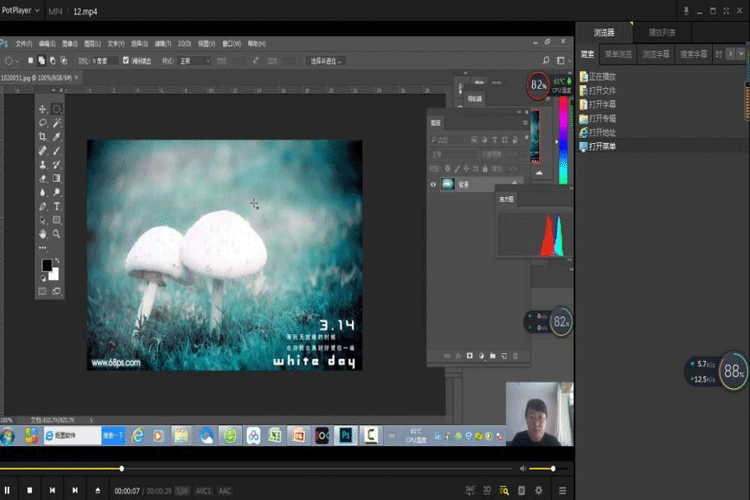The width and height of the screenshot is (750, 500).
Task: Stop the video in PotPlayer
Action: [30, 490]
